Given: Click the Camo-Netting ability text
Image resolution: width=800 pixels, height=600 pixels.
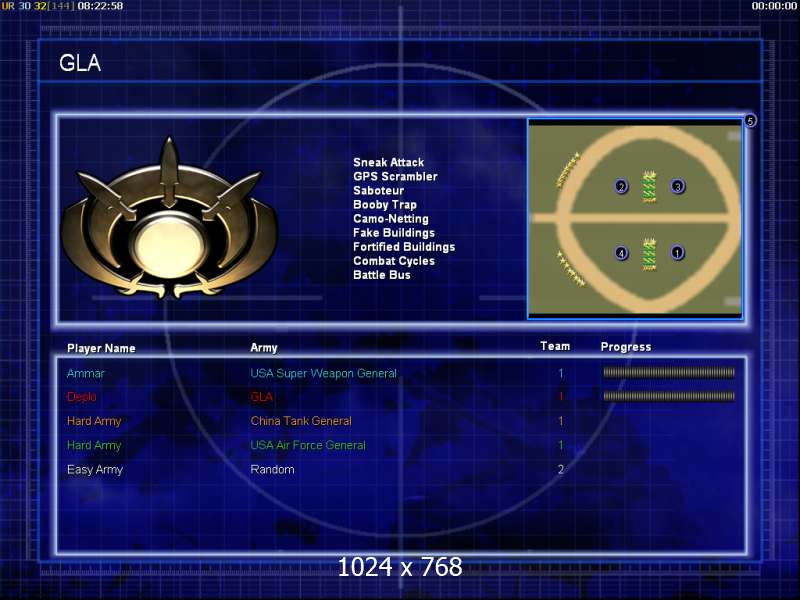Looking at the screenshot, I should pos(391,218).
